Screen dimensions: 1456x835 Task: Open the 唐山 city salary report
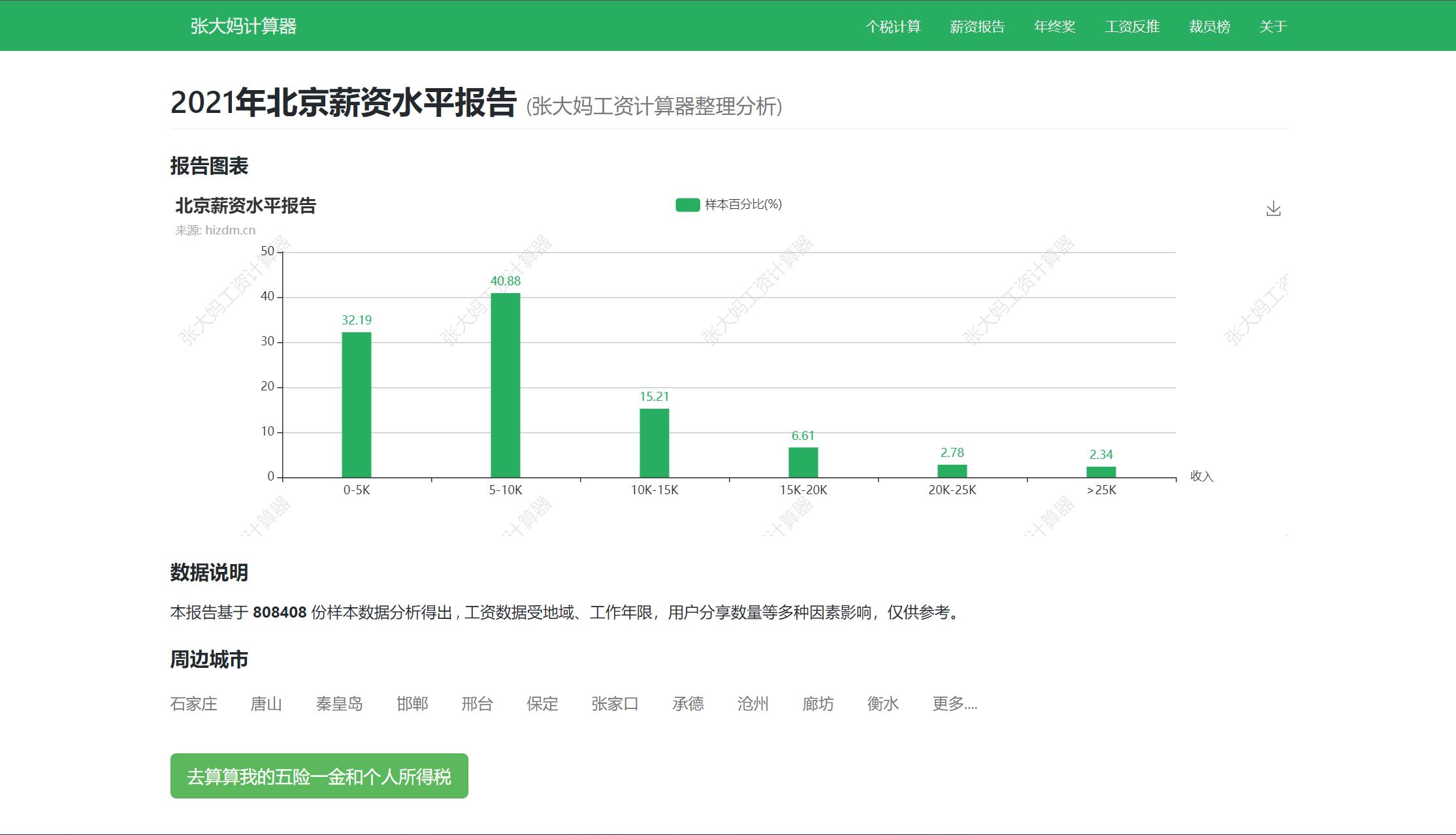tap(268, 704)
